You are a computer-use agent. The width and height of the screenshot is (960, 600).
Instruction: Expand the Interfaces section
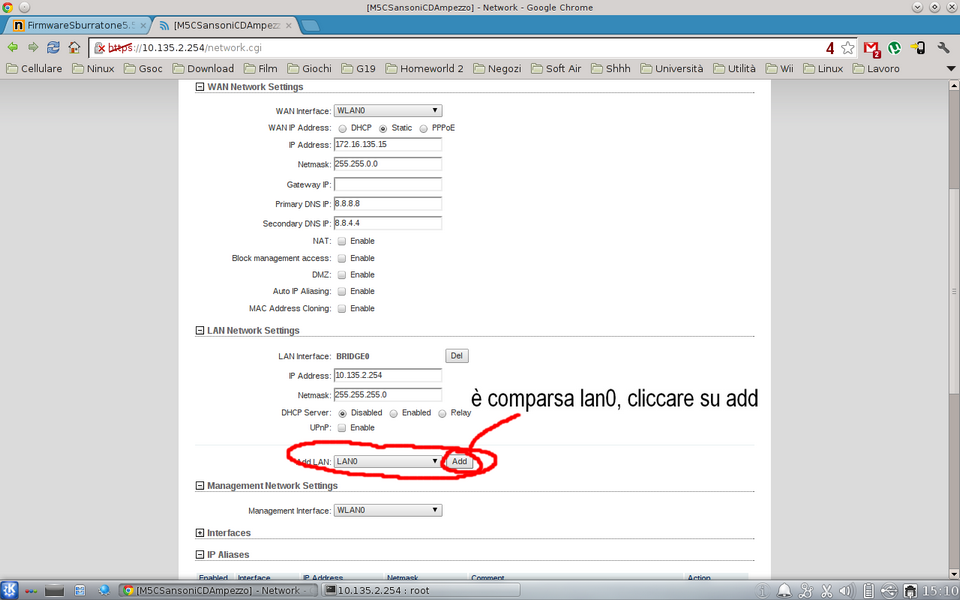point(200,533)
